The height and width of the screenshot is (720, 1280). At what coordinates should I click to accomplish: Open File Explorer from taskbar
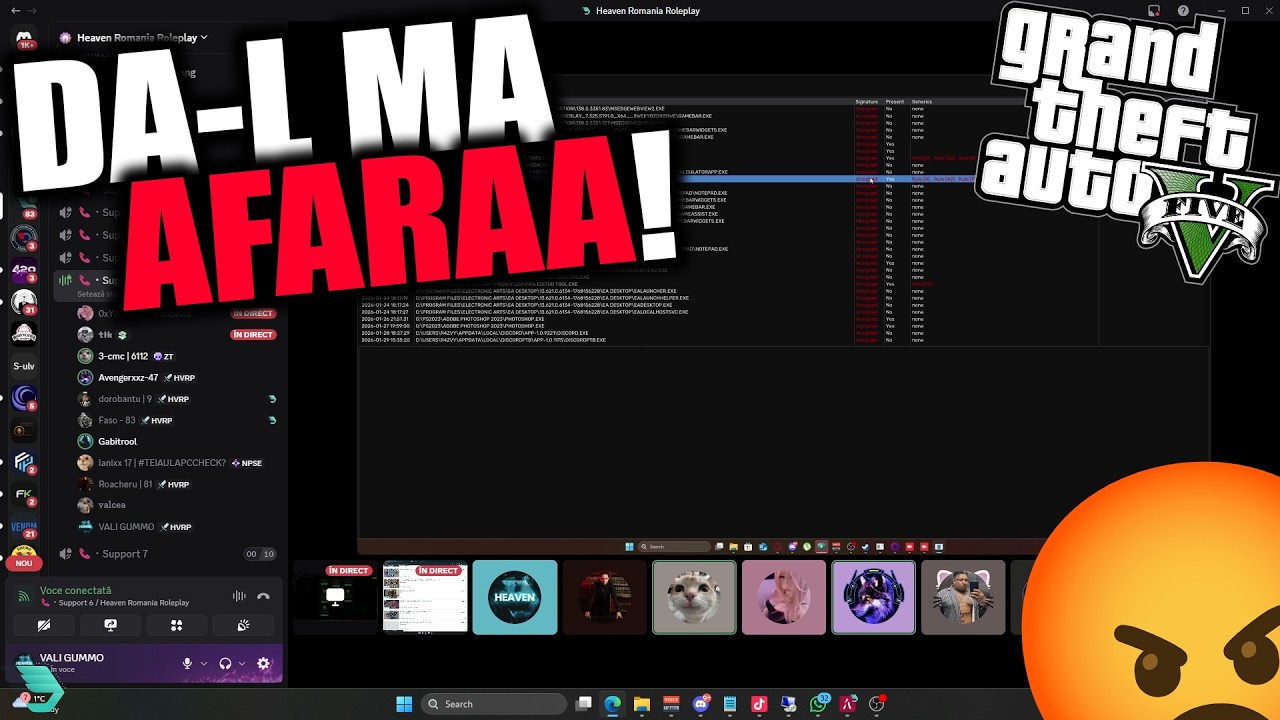(x=642, y=704)
